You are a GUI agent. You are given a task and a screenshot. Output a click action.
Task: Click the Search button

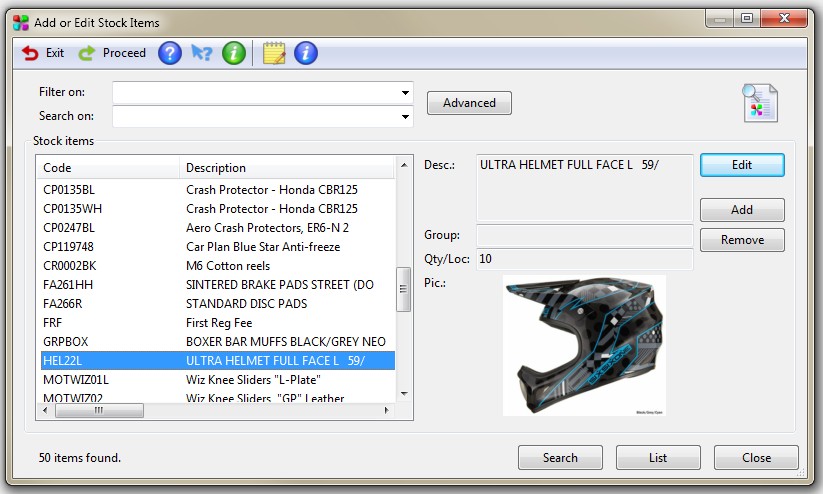tap(560, 458)
